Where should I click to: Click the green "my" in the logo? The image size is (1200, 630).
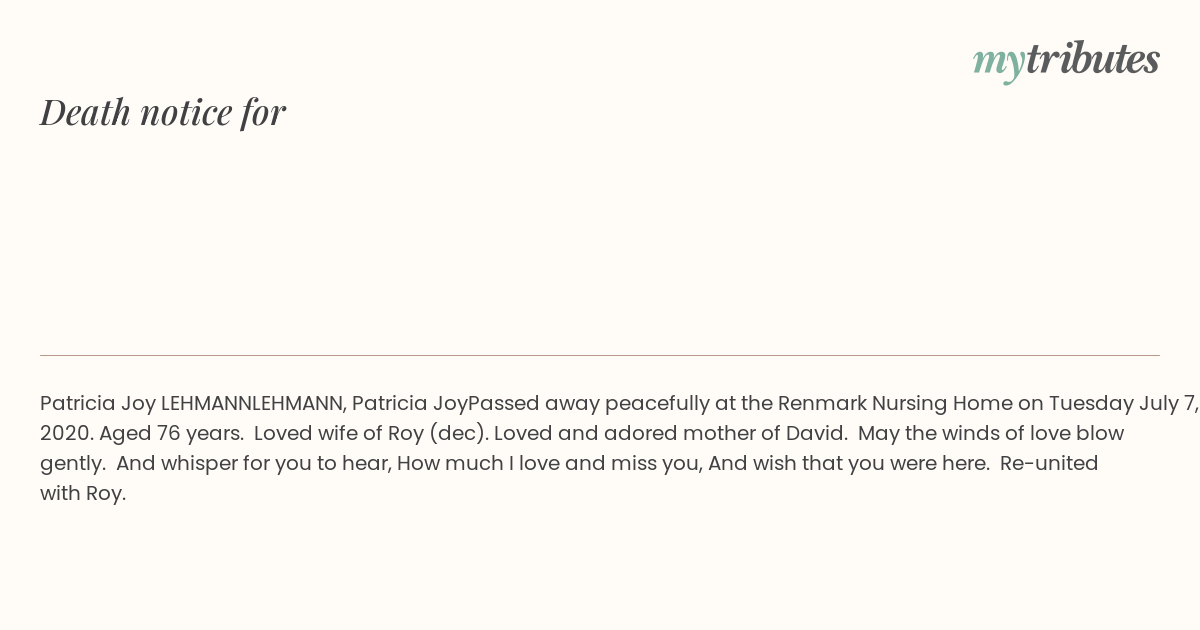(x=998, y=62)
